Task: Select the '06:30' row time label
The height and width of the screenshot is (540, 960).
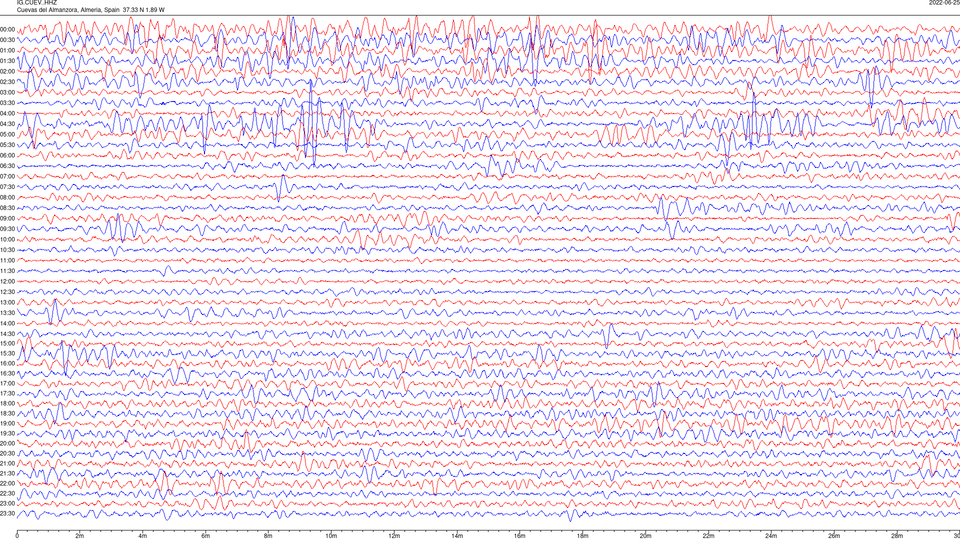Action: 7,166
